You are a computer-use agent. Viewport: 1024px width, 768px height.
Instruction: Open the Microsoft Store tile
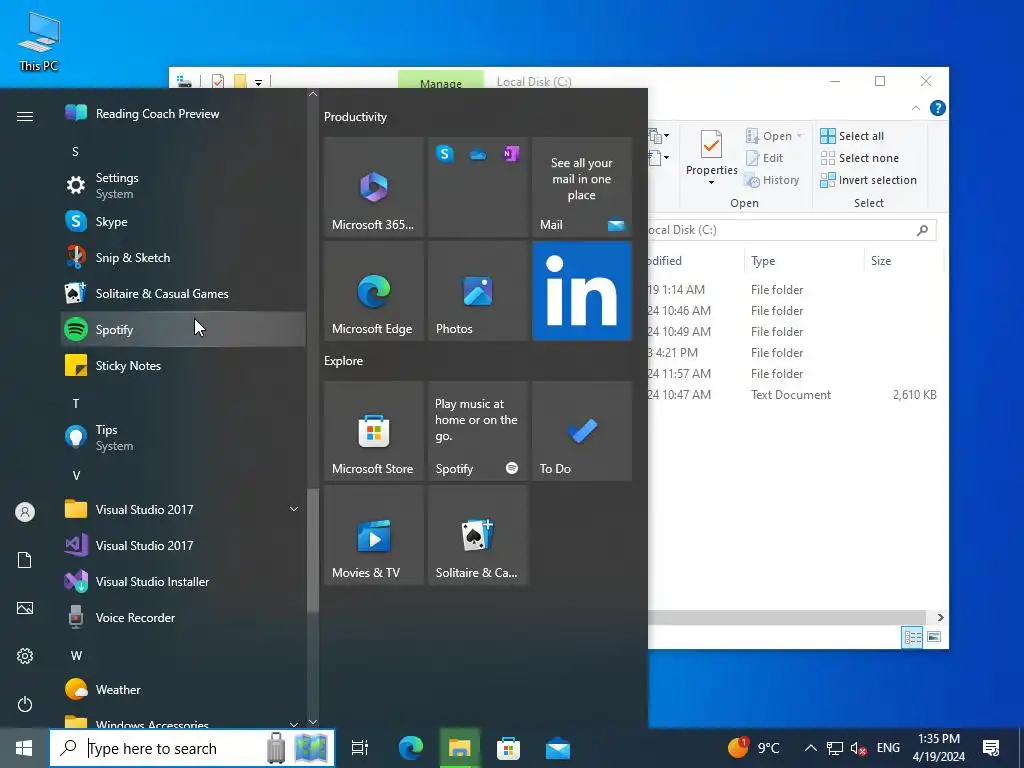point(374,431)
